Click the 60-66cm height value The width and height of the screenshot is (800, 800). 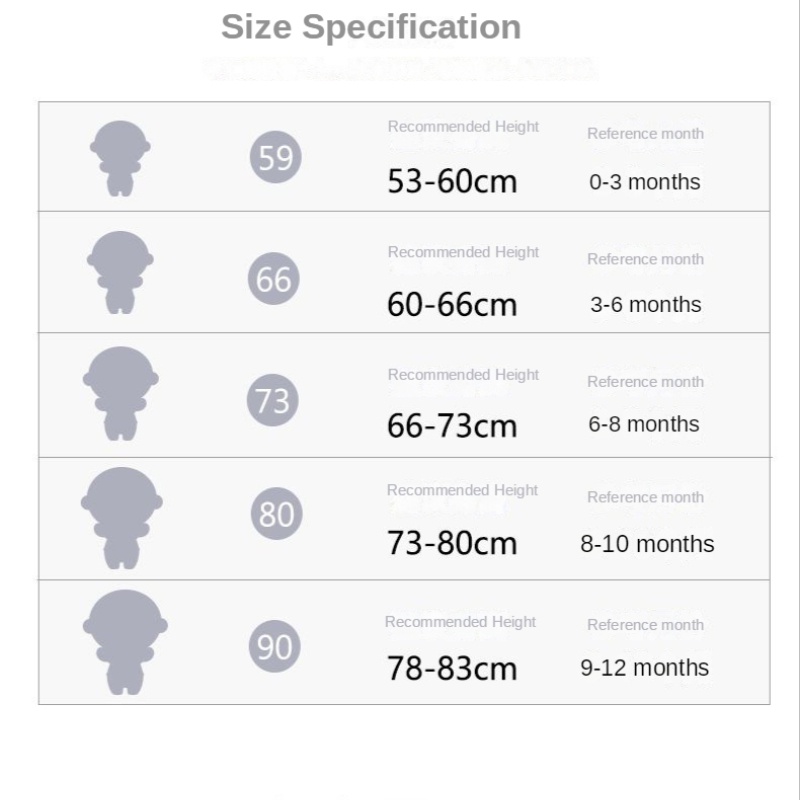click(x=452, y=305)
